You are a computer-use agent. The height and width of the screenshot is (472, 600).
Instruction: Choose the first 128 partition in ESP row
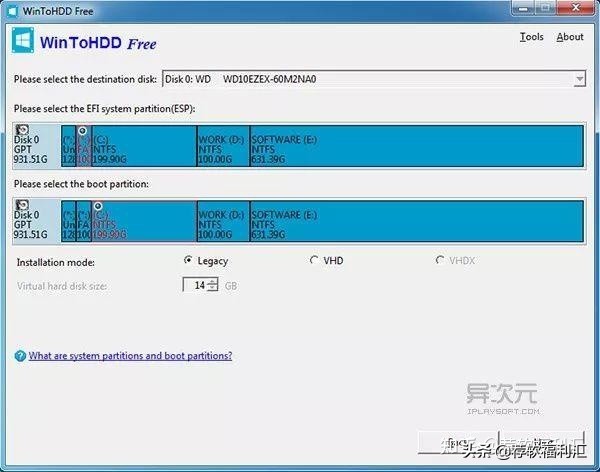click(68, 146)
